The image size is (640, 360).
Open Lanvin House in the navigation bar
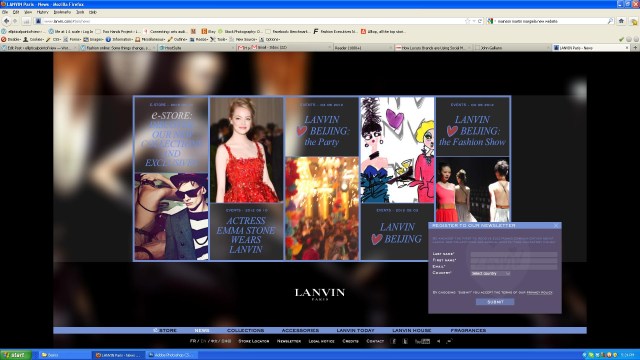pos(411,331)
